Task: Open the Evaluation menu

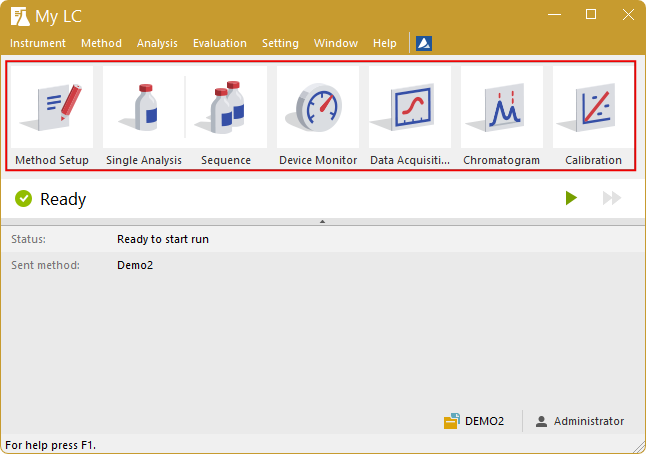Action: coord(220,43)
